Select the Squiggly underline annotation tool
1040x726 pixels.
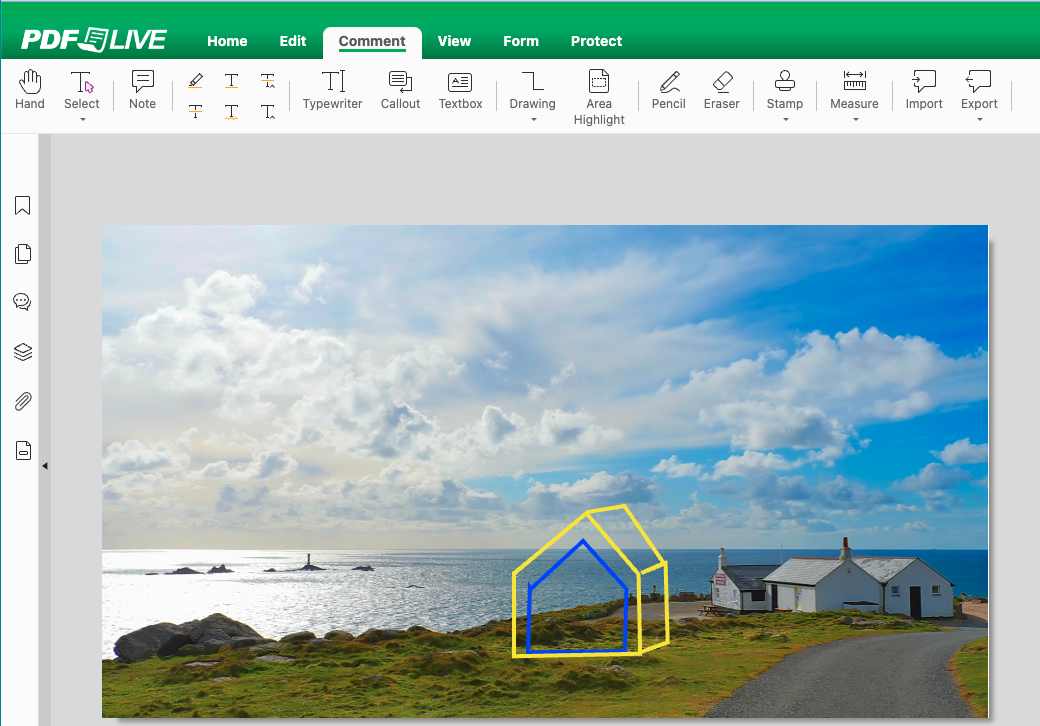231,111
